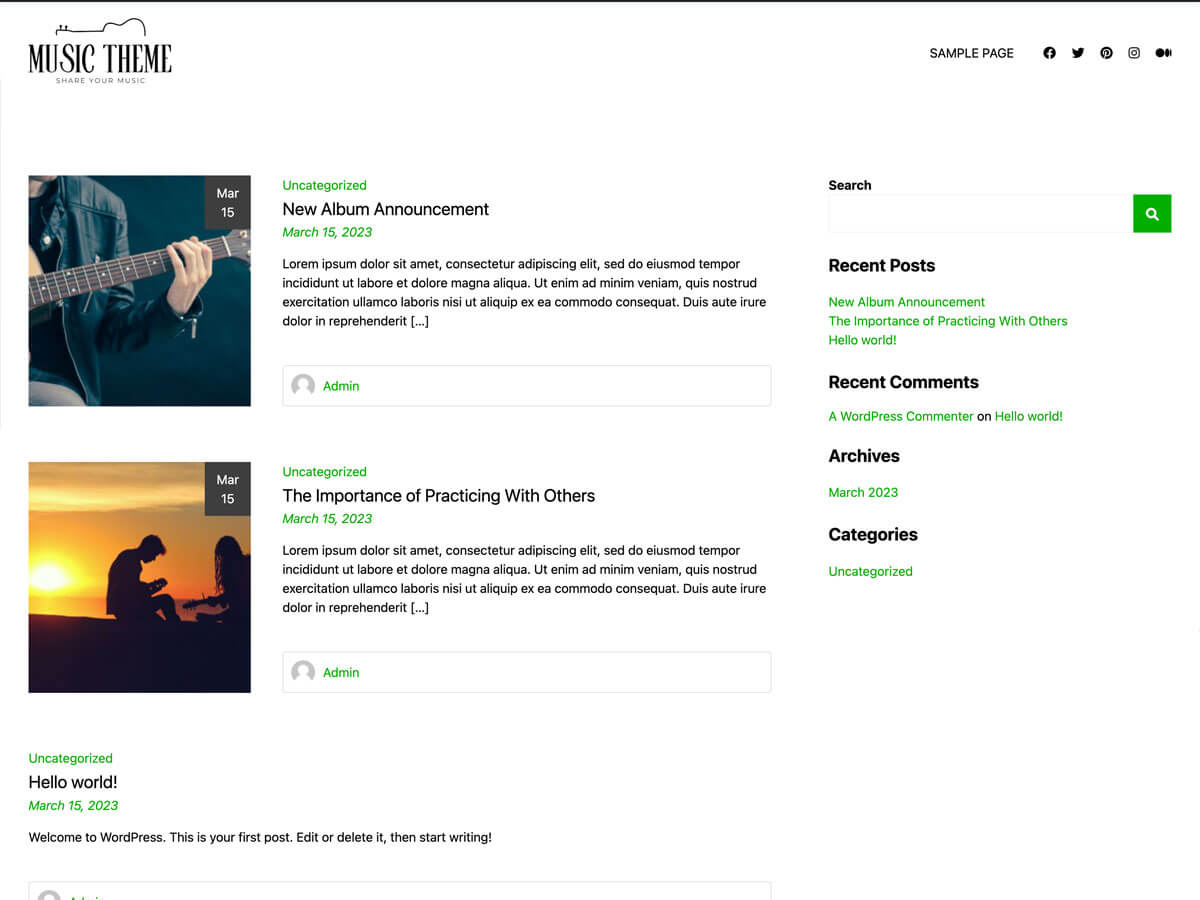This screenshot has height=900, width=1200.
Task: Open the Pinterest social icon
Action: click(x=1106, y=52)
